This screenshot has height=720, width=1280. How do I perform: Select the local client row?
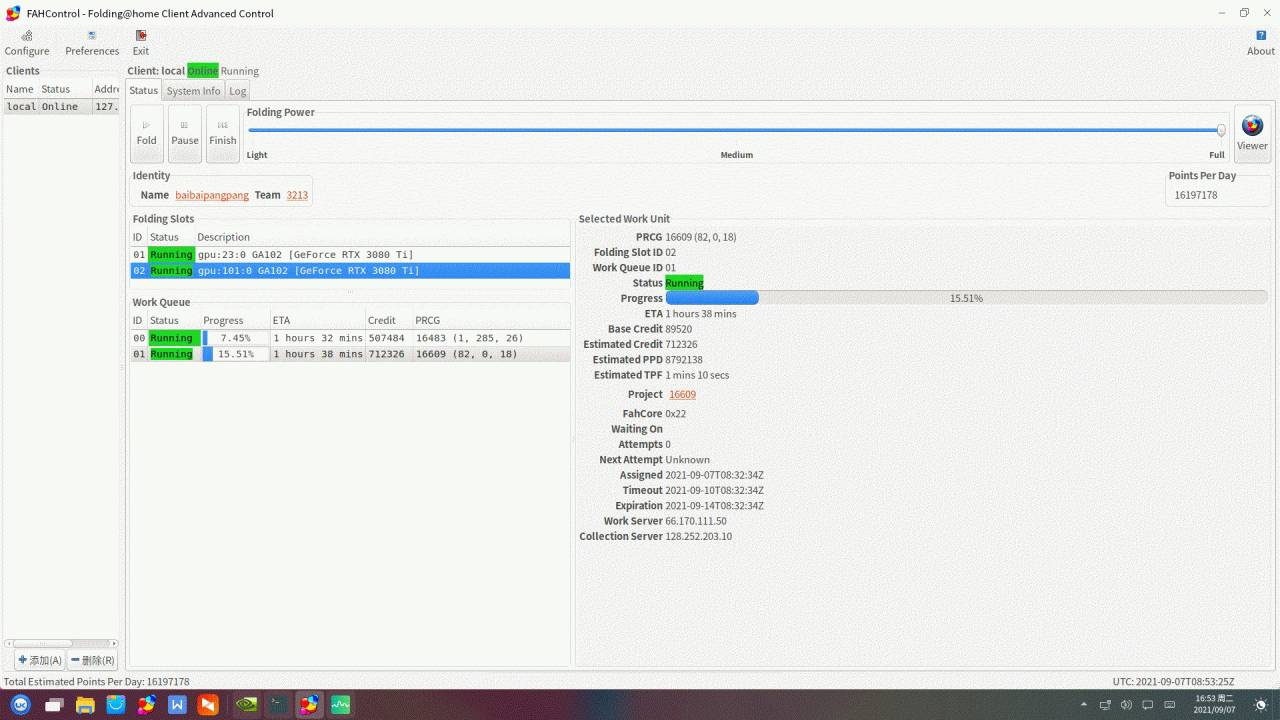(x=62, y=107)
